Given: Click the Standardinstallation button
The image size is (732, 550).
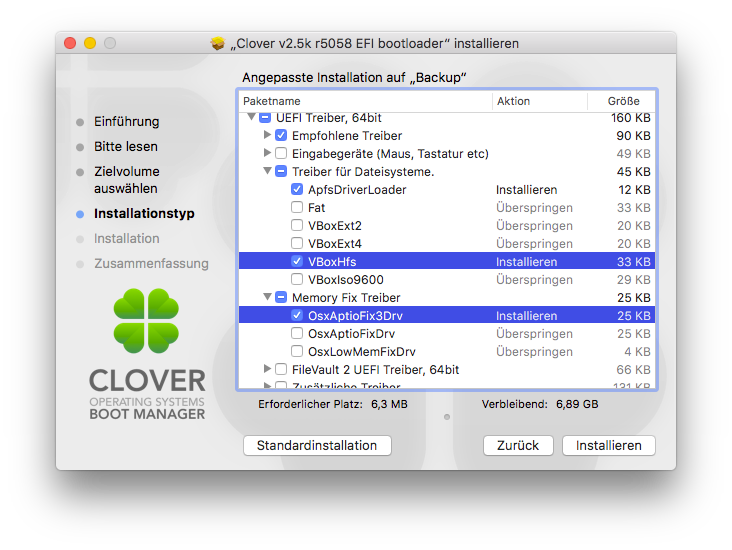Looking at the screenshot, I should pos(317,446).
